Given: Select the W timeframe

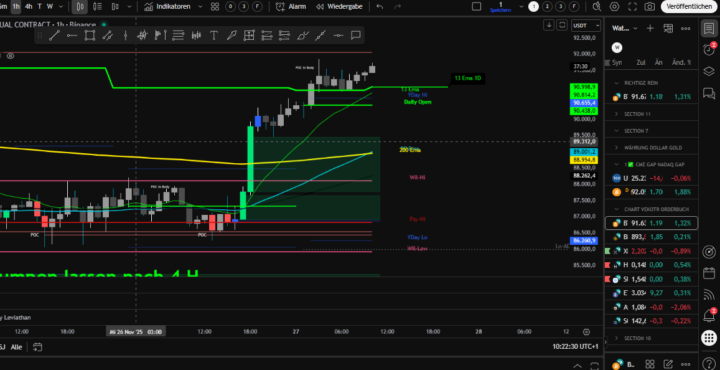Looking at the screenshot, I should pos(50,6).
